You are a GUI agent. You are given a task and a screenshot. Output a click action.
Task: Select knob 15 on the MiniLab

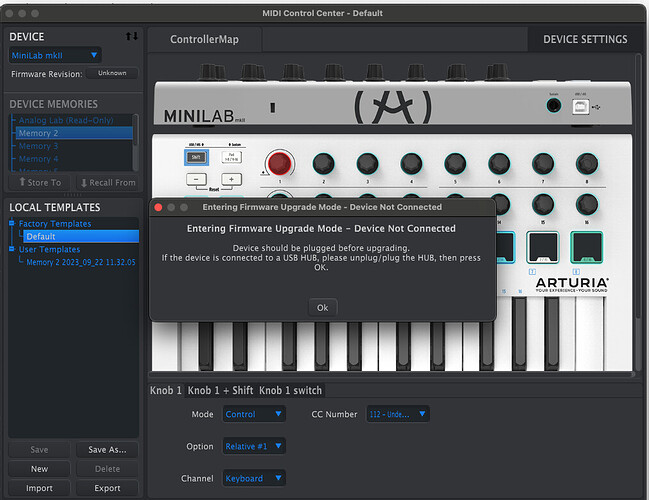pyautogui.click(x=543, y=204)
